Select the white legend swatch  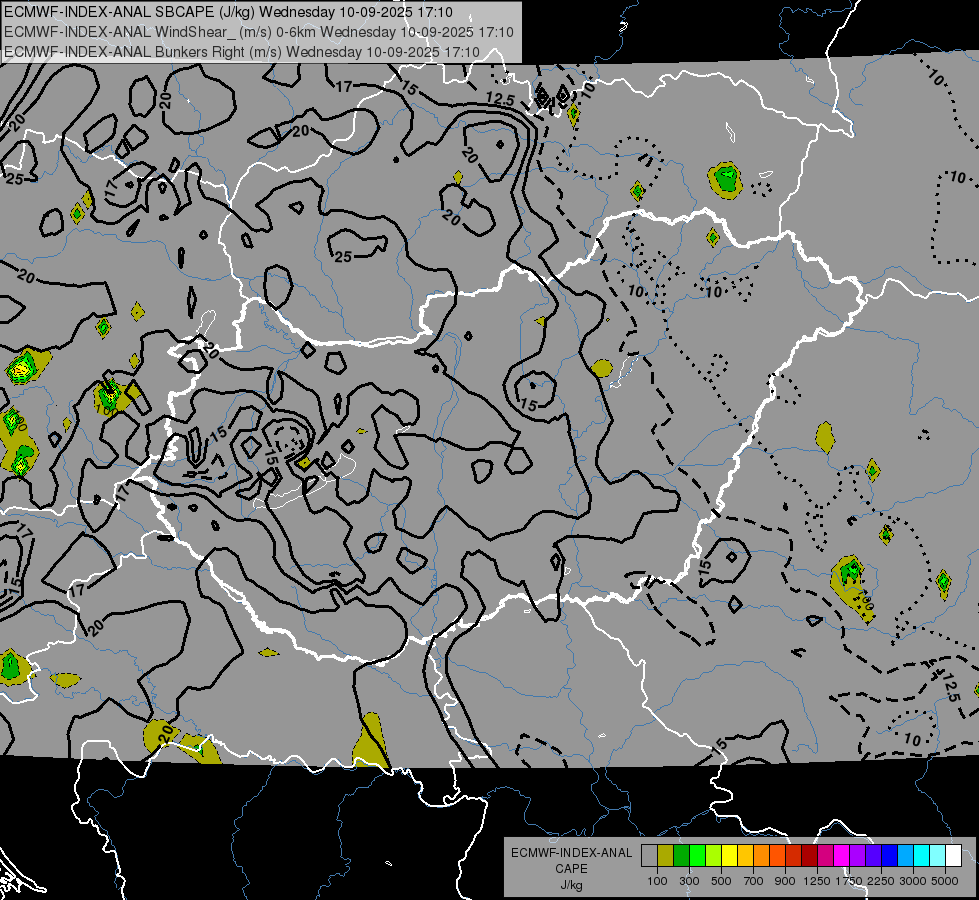[x=953, y=855]
